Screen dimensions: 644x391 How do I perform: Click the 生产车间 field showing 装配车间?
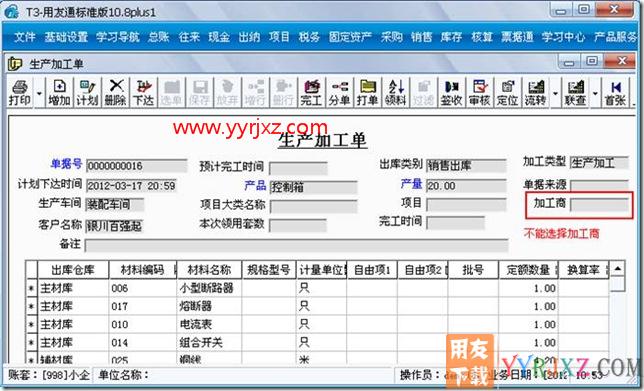pyautogui.click(x=115, y=205)
